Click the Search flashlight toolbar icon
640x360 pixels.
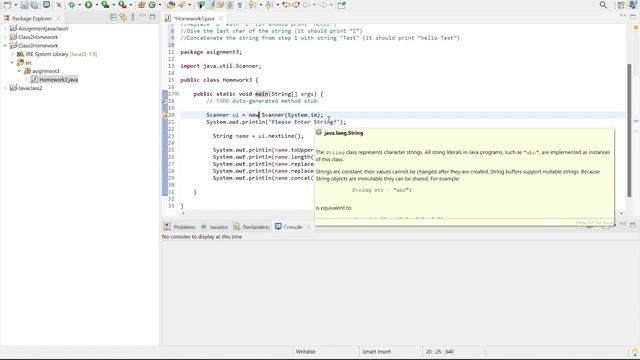tap(182, 5)
